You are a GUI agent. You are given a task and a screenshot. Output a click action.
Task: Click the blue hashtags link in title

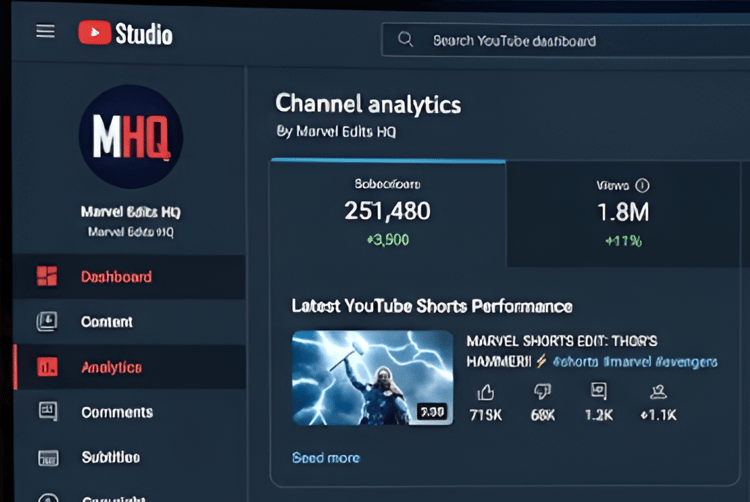(635, 362)
